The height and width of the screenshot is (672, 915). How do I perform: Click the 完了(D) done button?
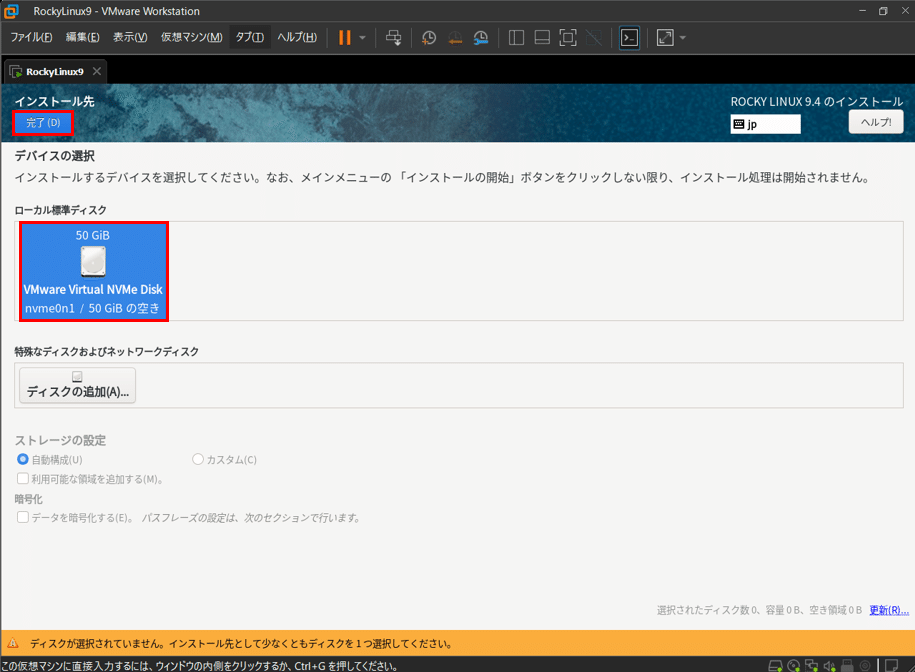tap(43, 123)
